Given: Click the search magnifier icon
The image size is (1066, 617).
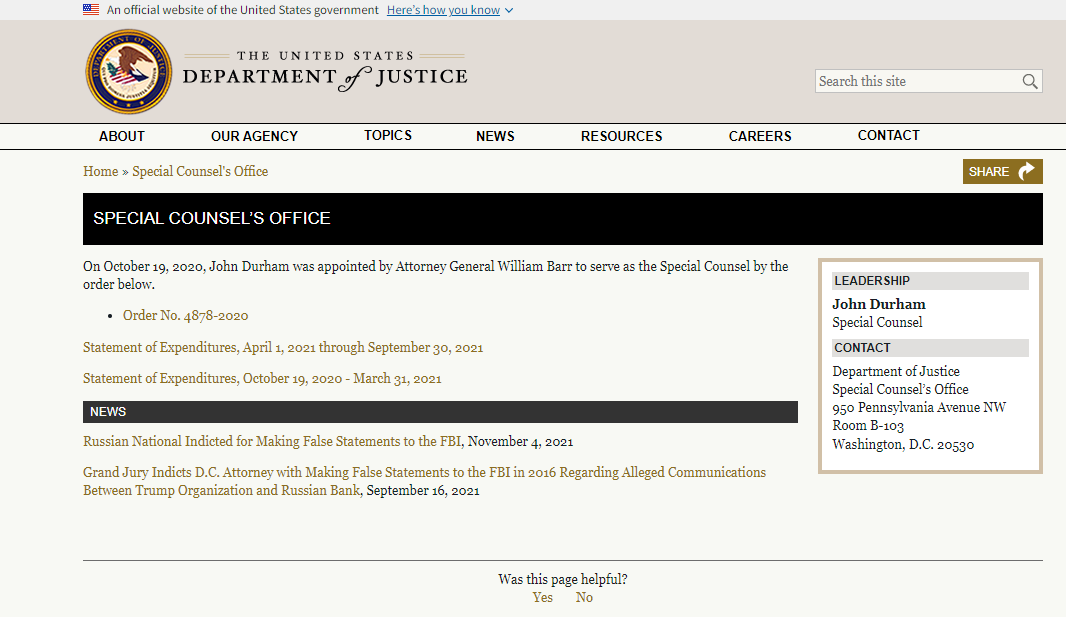Looking at the screenshot, I should [x=1030, y=82].
